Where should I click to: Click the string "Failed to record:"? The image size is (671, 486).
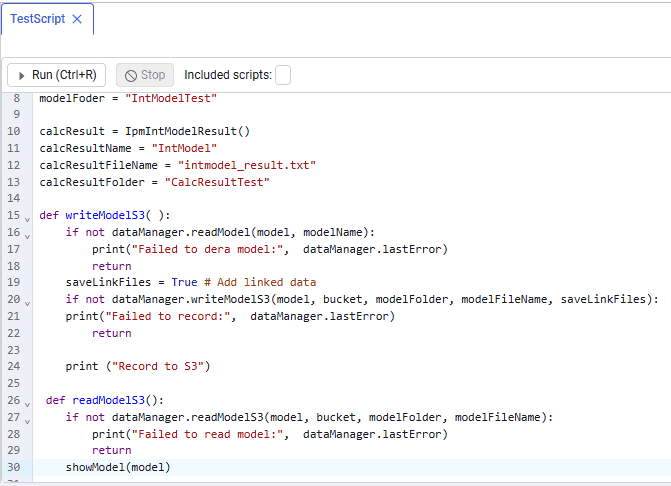point(168,316)
